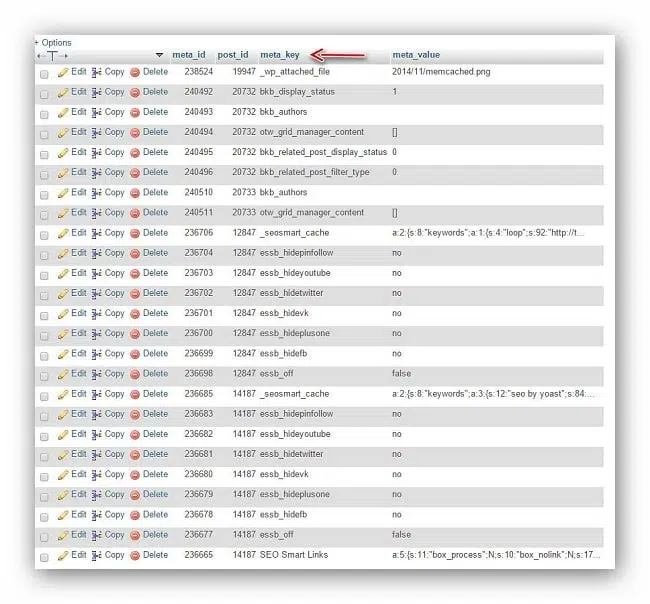Click the red Delete icon for row 236665
The image size is (650, 604).
click(135, 556)
